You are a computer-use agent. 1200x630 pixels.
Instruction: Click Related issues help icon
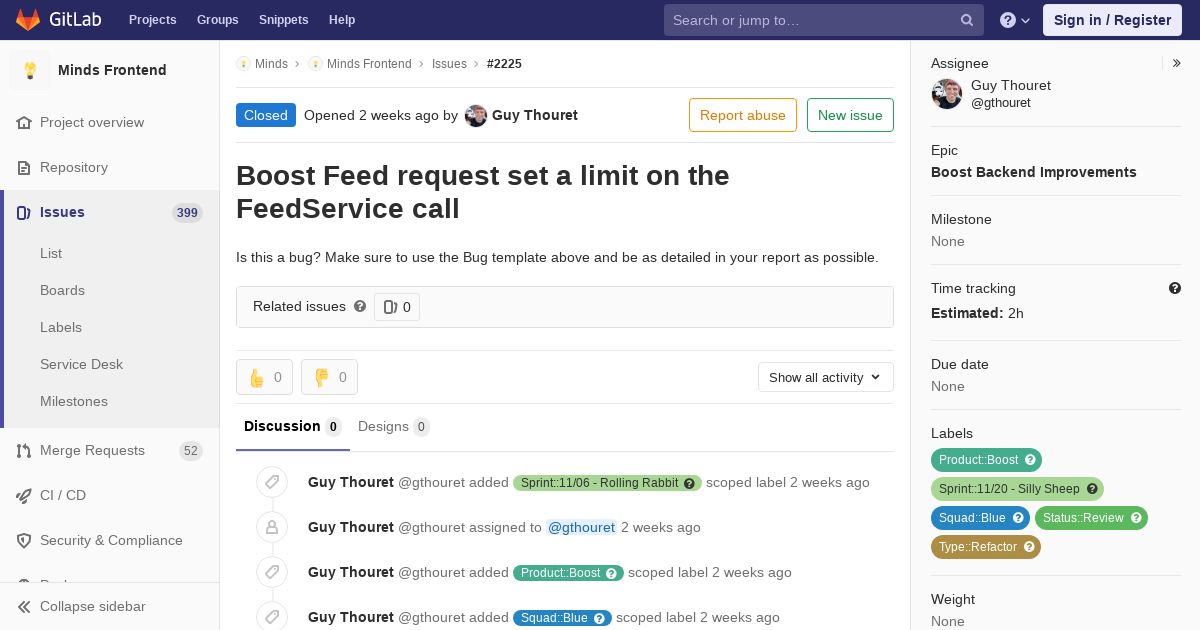point(360,306)
